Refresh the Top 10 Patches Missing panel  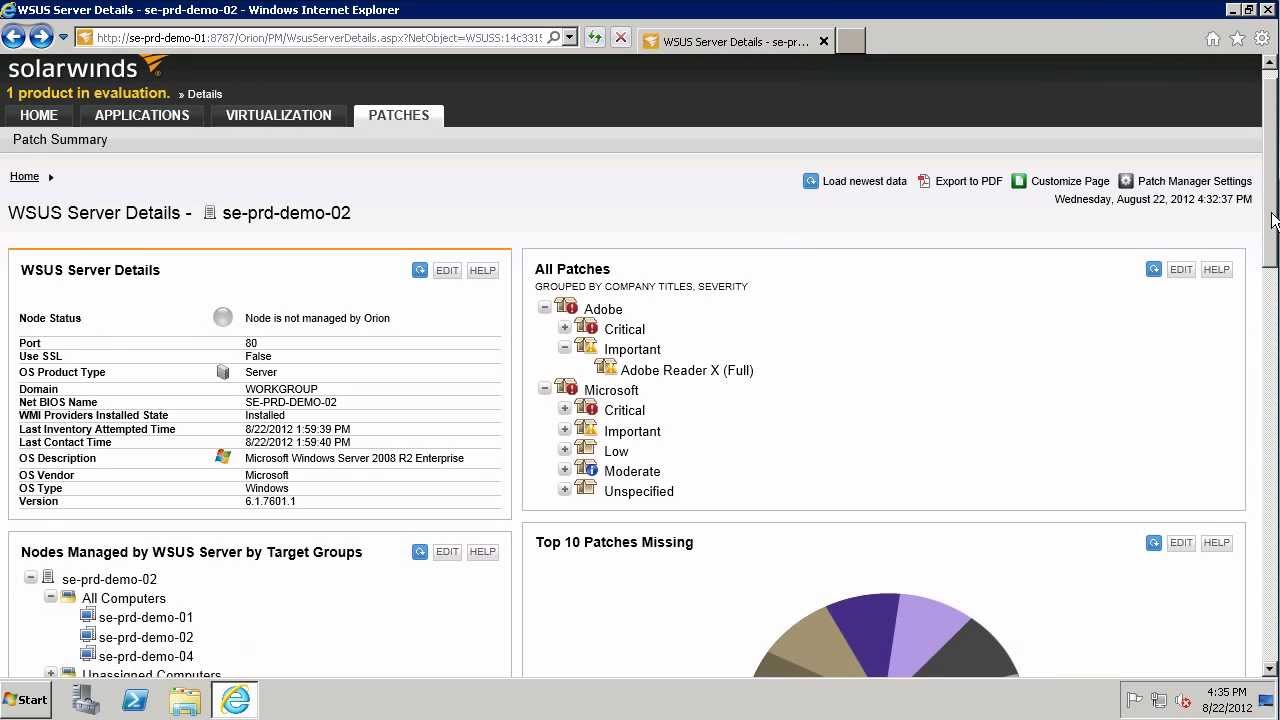1154,542
